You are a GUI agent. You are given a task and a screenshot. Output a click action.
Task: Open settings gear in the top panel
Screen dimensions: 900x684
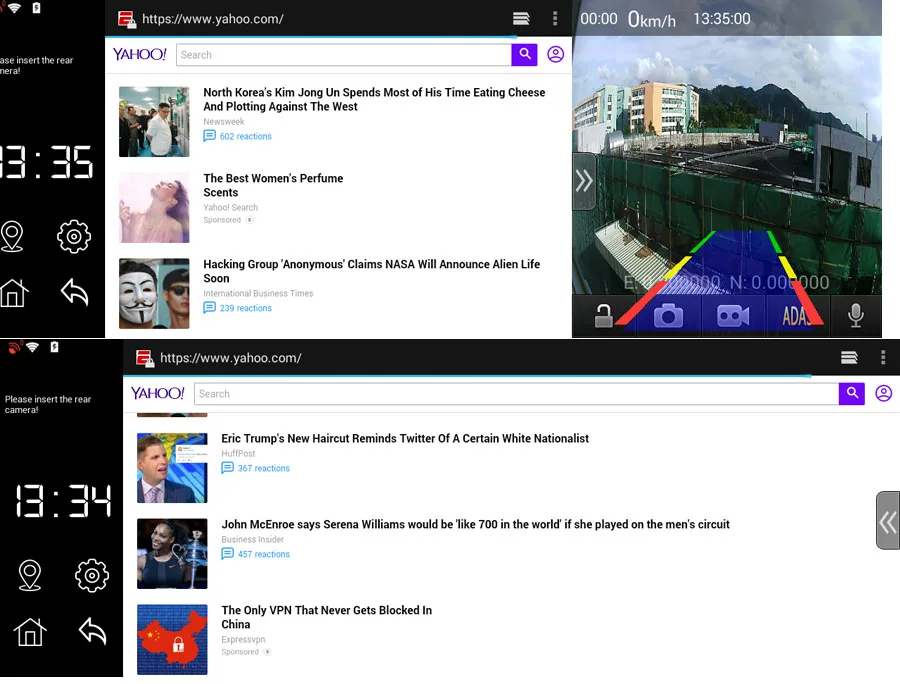[74, 236]
